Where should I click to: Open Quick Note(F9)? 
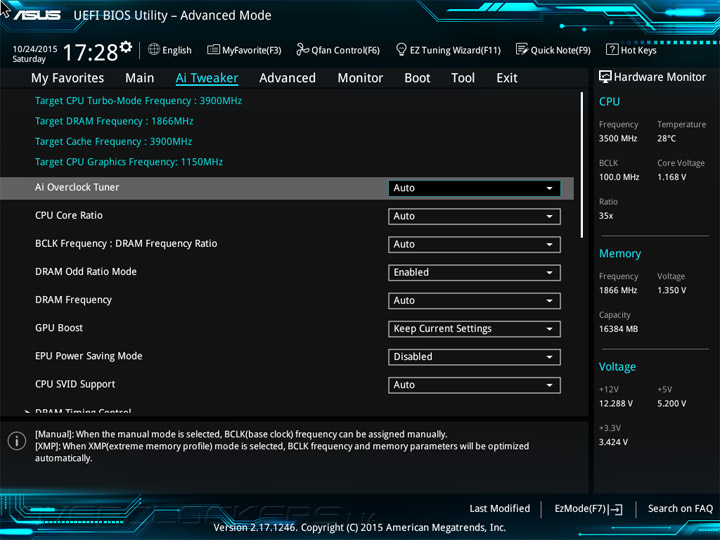553,50
